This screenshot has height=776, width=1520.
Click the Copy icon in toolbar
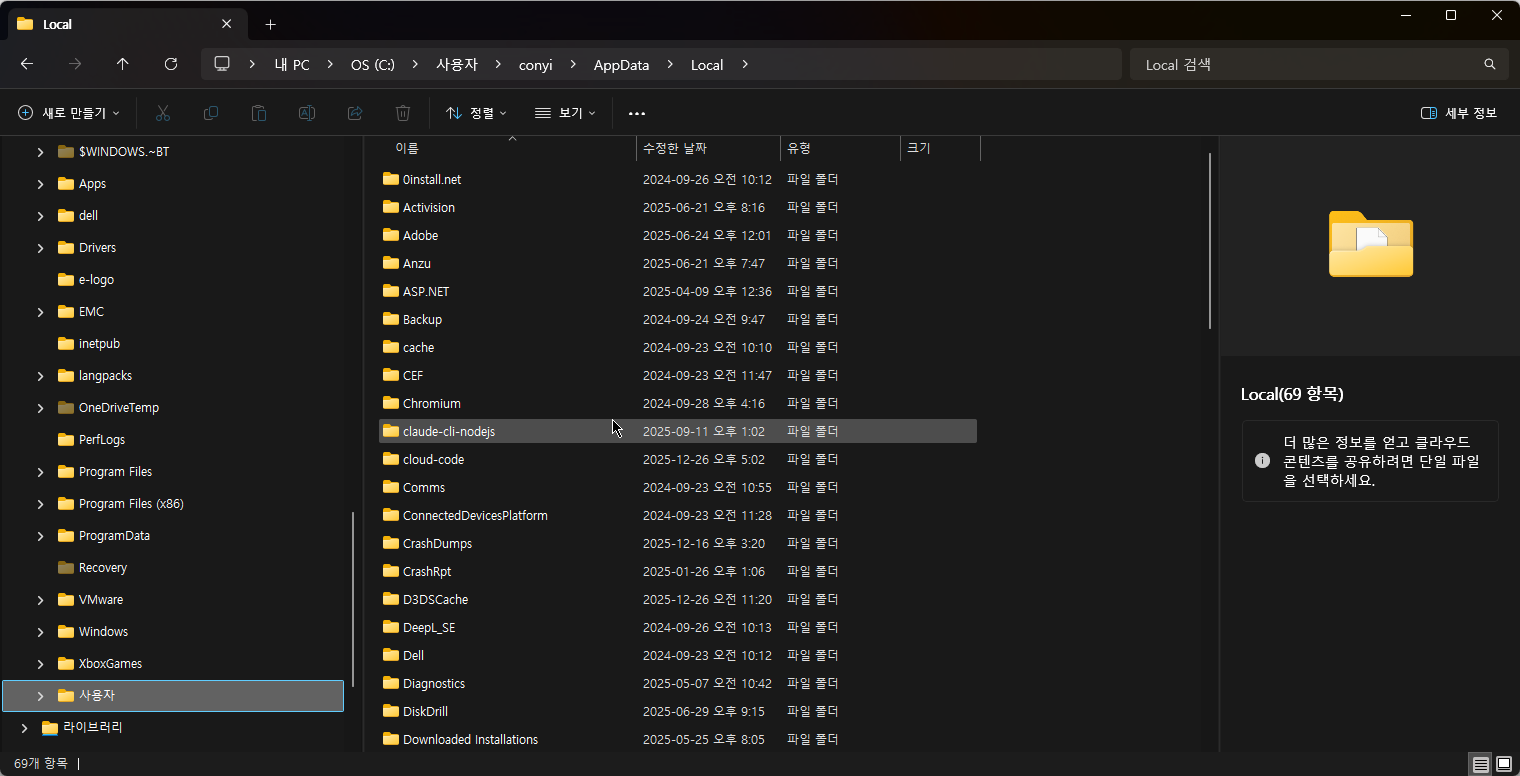(x=211, y=114)
